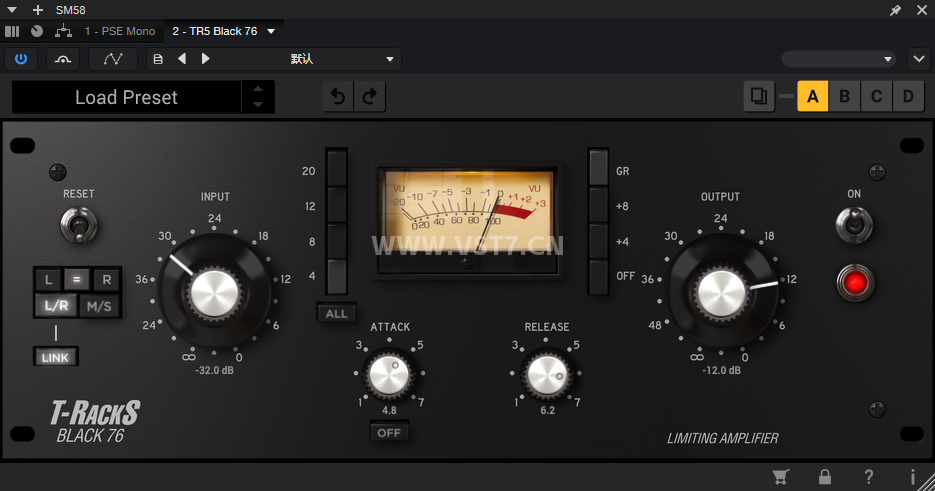This screenshot has height=491, width=935.
Task: Toggle the plugin power bypass button
Action: [x=21, y=59]
